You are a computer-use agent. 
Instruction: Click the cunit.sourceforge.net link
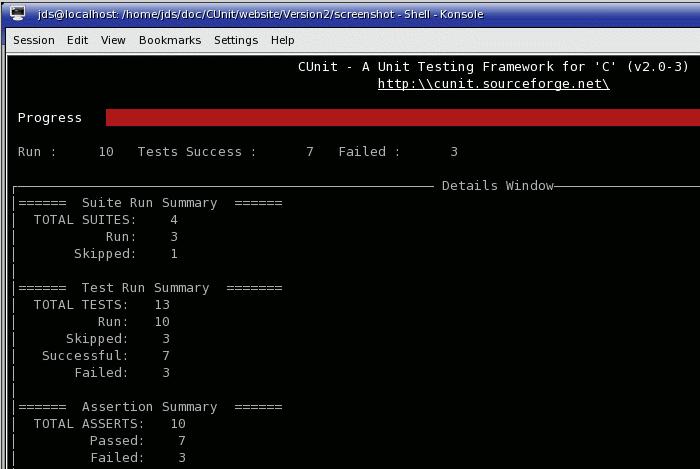493,83
